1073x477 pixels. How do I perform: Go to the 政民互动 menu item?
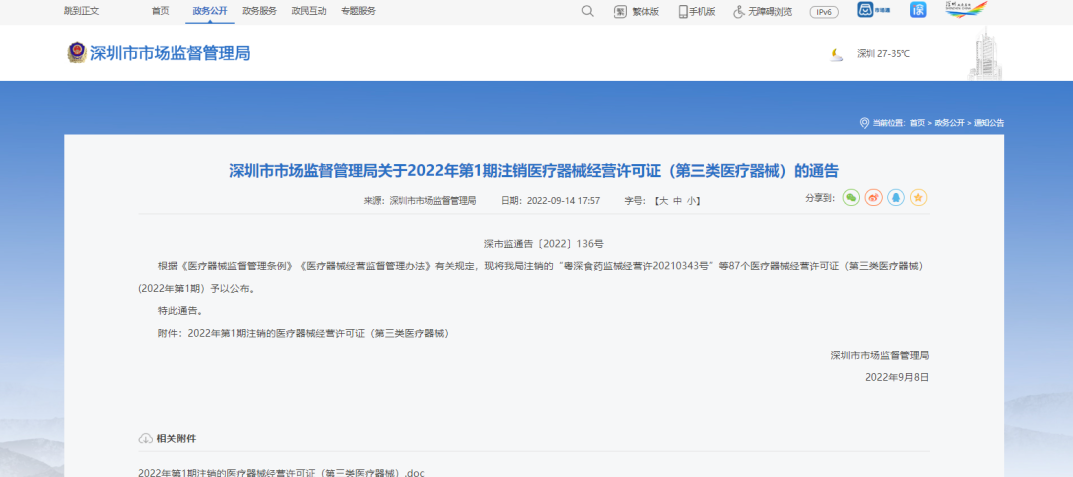point(308,11)
